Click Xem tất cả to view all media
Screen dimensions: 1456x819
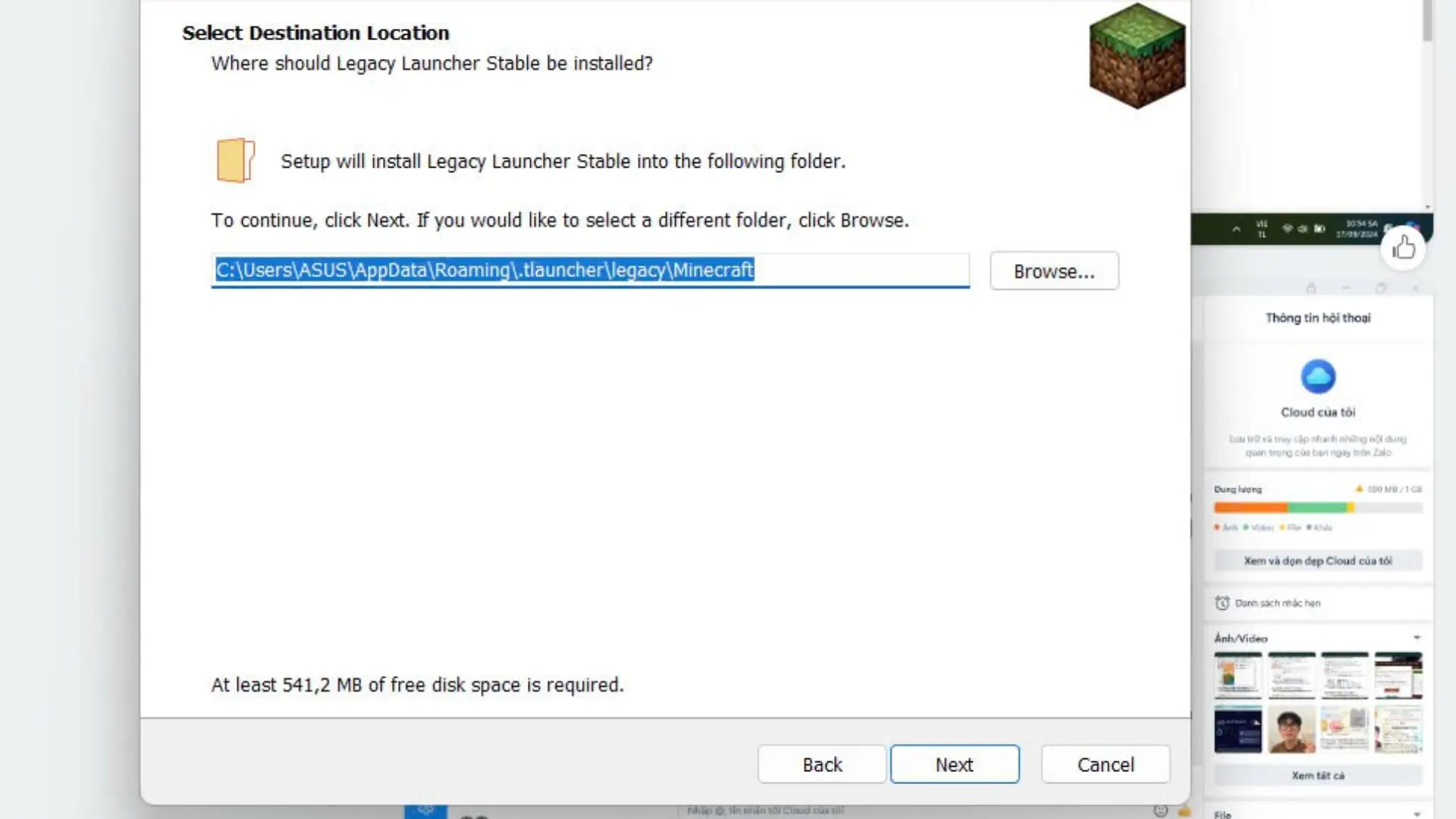pos(1318,776)
